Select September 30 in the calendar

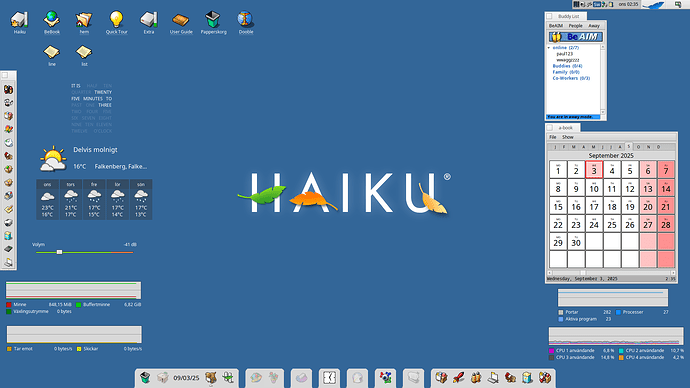coord(576,242)
